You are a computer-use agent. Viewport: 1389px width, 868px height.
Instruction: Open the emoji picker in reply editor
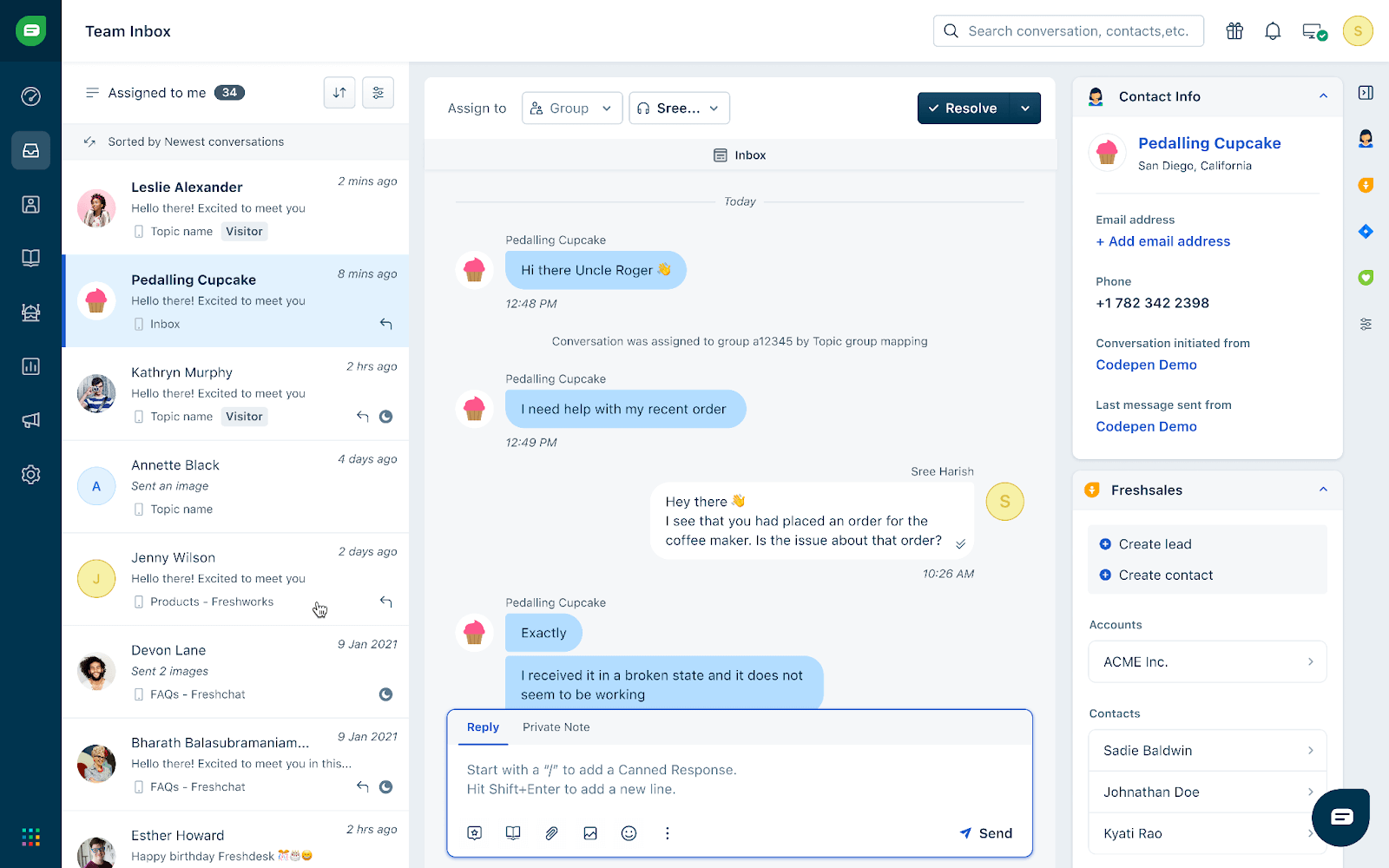pyautogui.click(x=629, y=833)
